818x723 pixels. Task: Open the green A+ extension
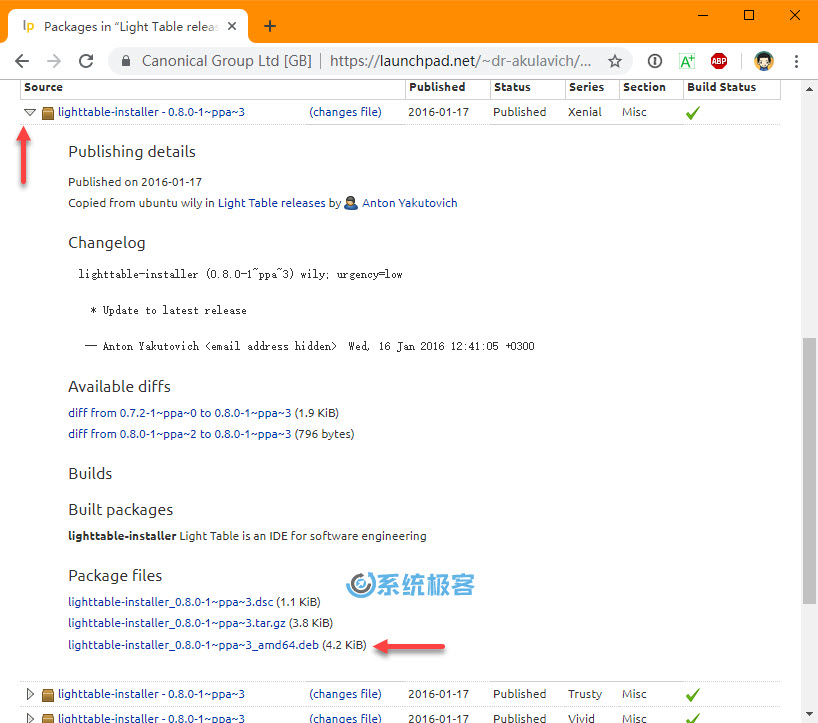coord(687,61)
